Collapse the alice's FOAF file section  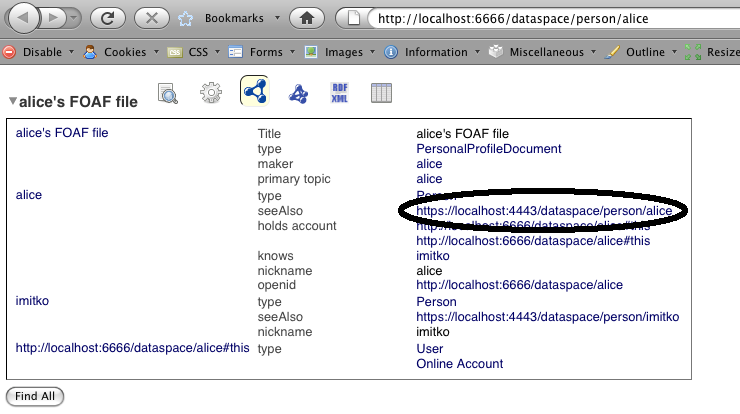pyautogui.click(x=12, y=101)
